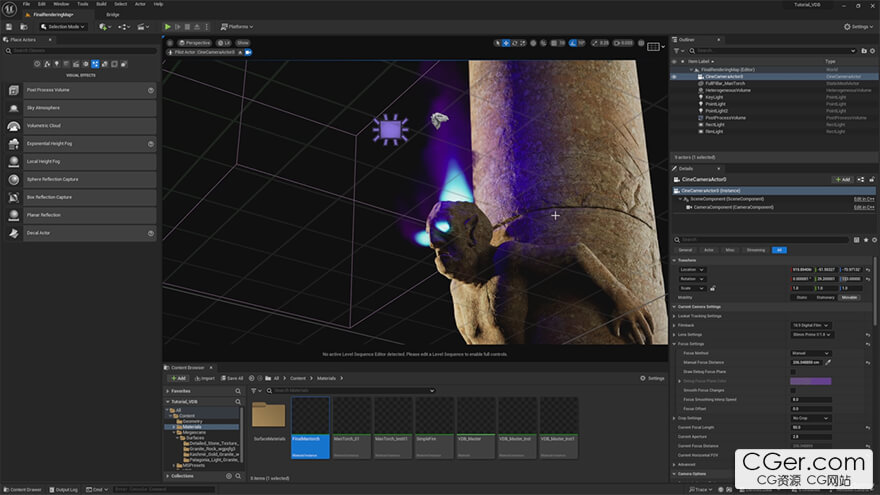Open the Details property matrix grid icon

coord(856,240)
